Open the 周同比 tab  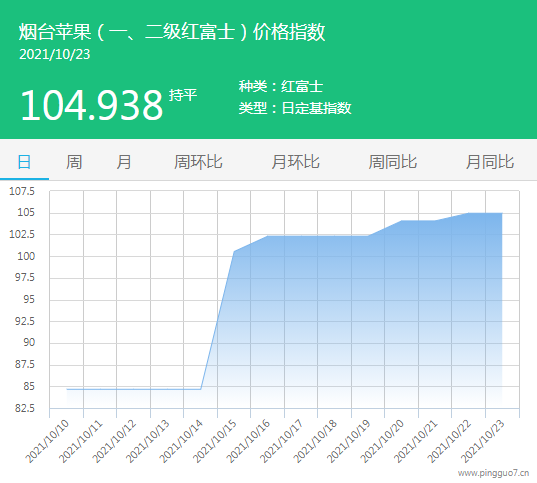tap(393, 162)
